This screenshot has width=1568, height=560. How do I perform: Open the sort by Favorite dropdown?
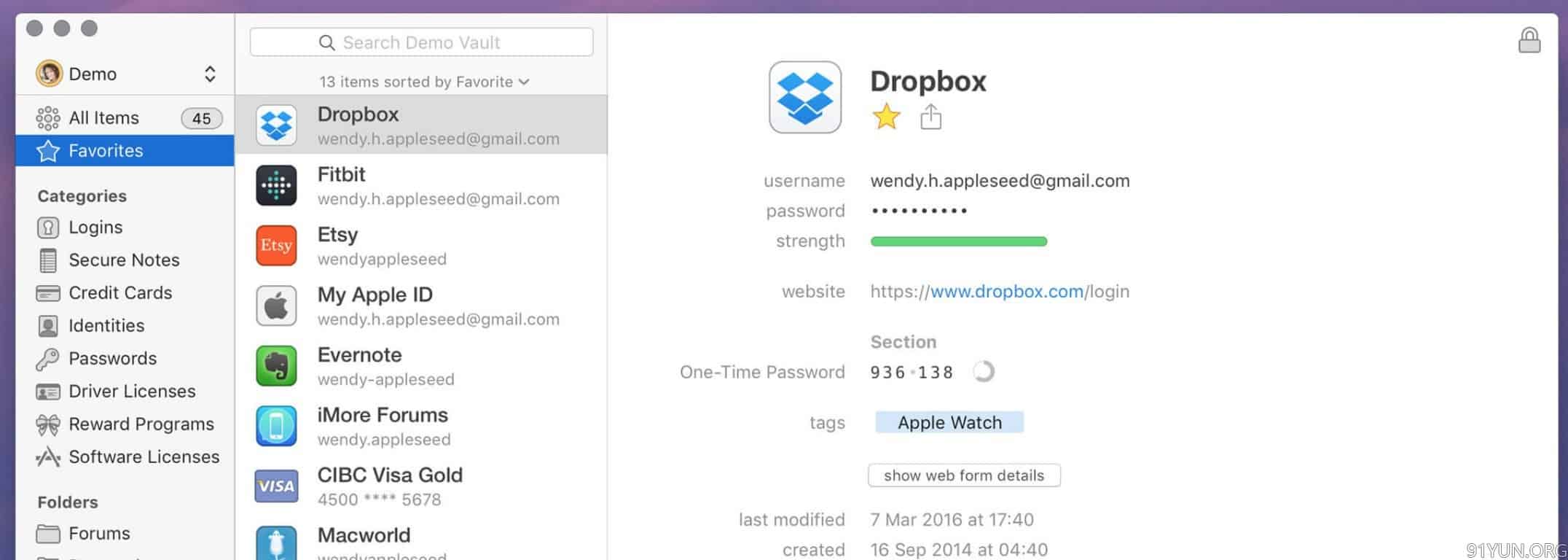tap(423, 82)
